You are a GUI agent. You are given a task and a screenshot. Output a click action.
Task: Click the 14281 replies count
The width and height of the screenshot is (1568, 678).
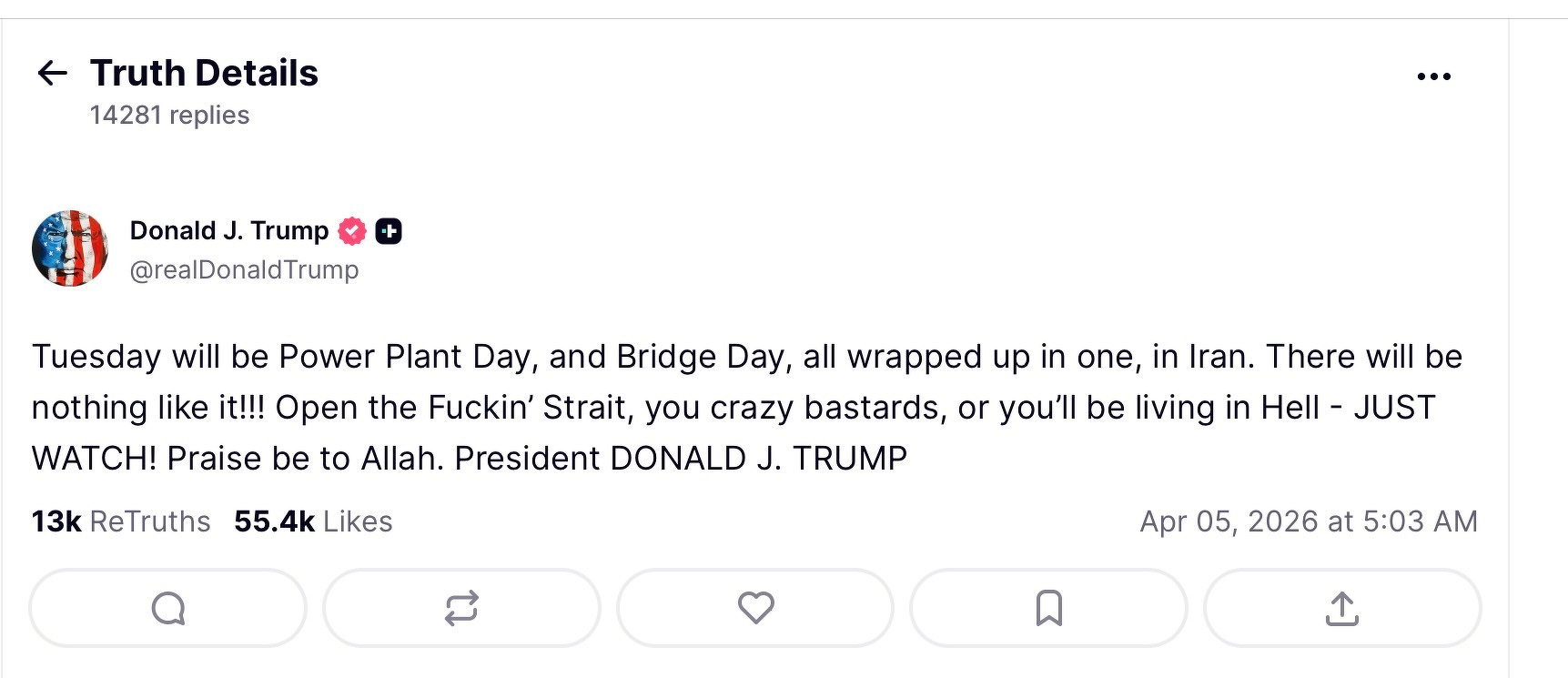coord(169,116)
